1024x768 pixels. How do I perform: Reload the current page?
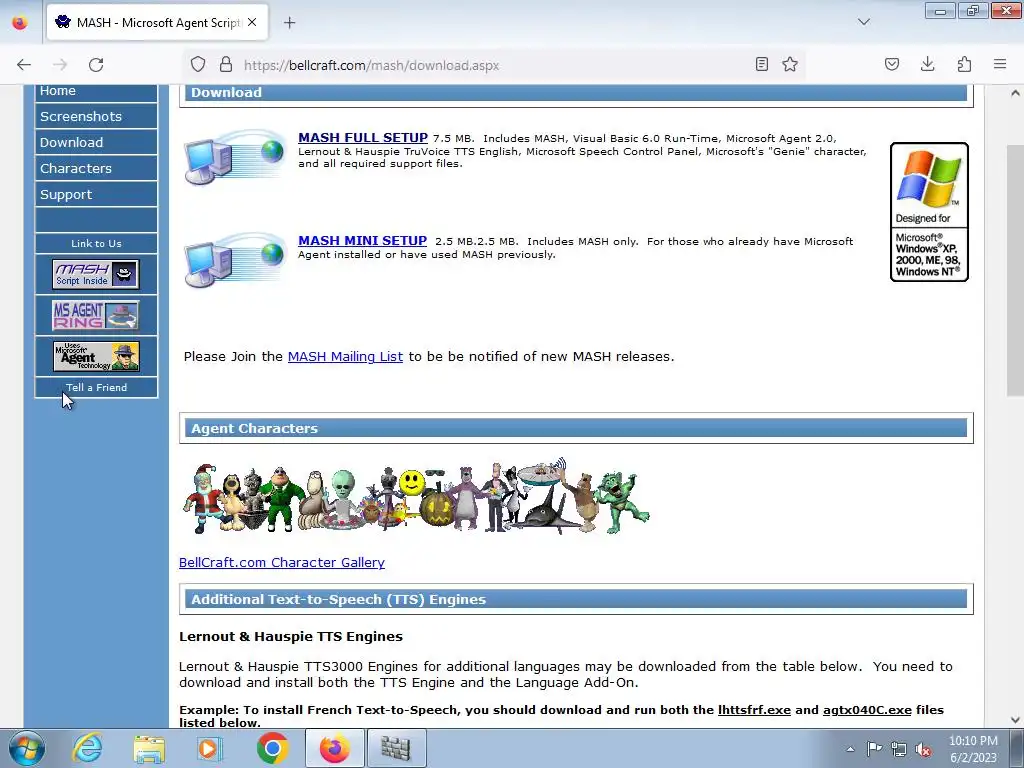(x=96, y=65)
